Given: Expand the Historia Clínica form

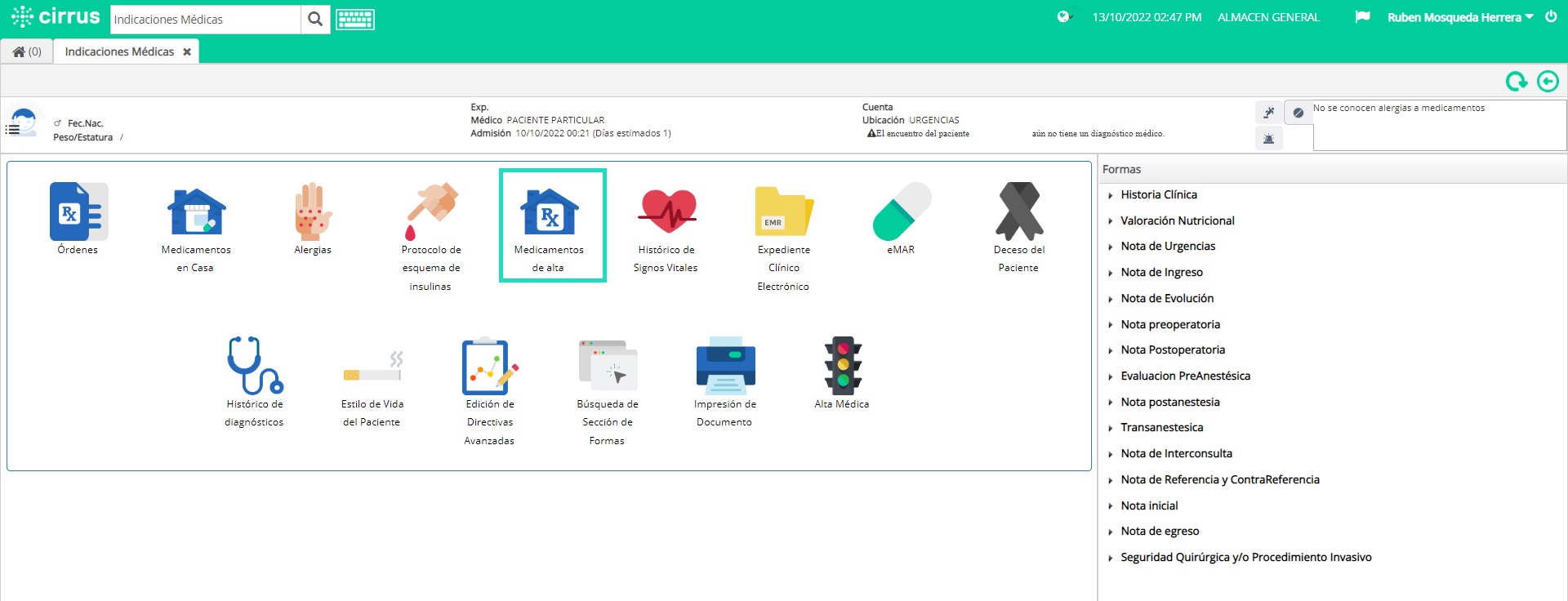Looking at the screenshot, I should point(1158,195).
